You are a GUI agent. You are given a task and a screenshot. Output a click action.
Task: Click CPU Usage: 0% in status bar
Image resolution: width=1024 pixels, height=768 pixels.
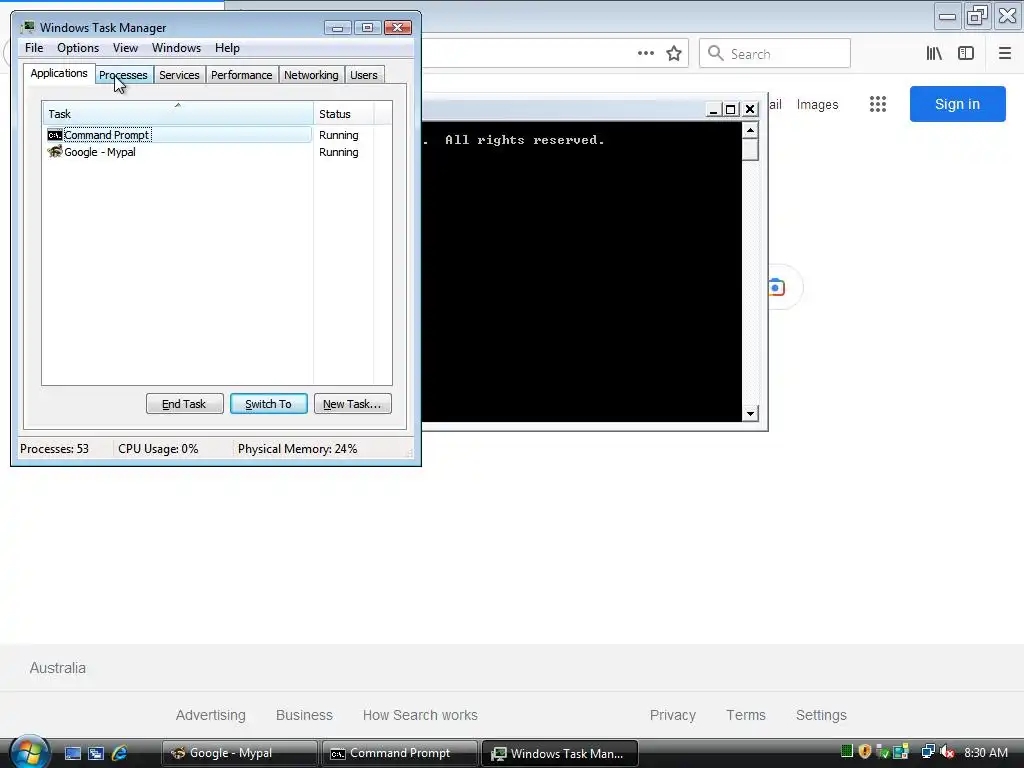tap(158, 449)
